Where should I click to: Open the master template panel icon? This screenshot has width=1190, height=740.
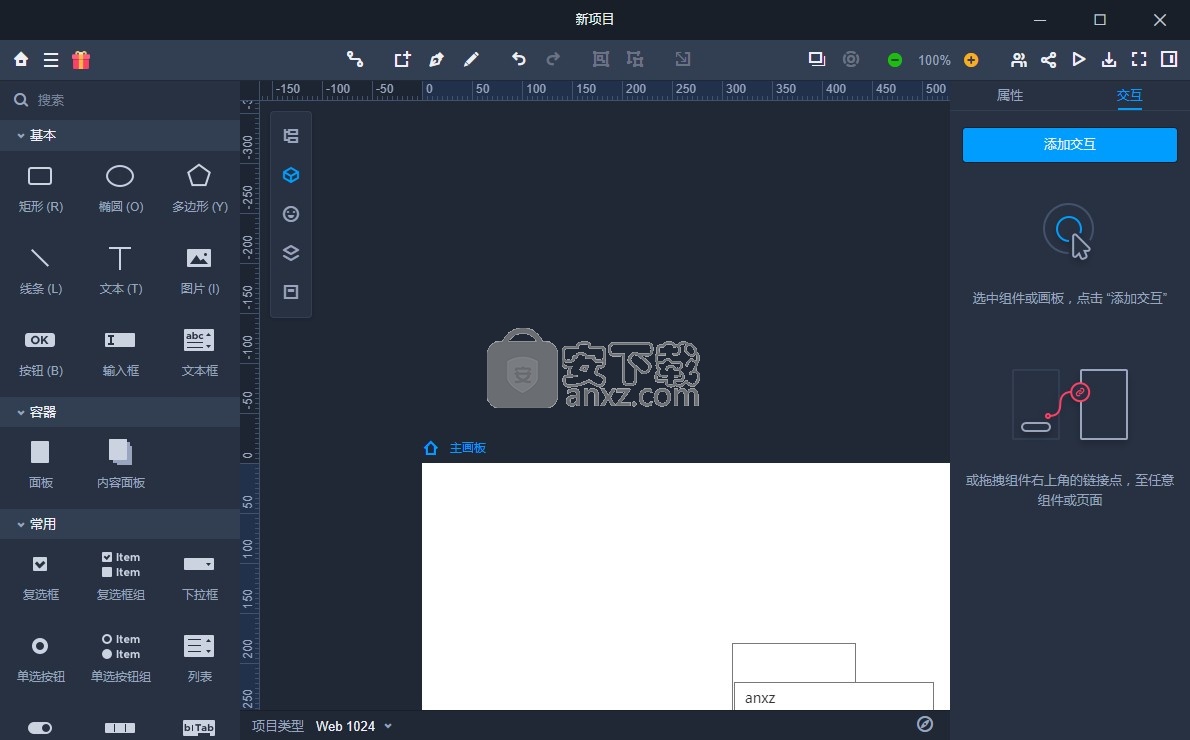291,291
